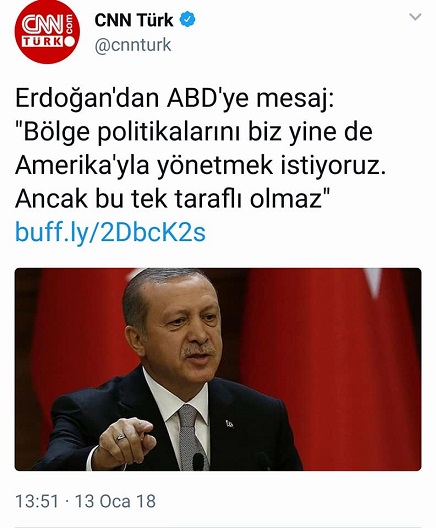Open the @cnnturk handle

click(133, 45)
